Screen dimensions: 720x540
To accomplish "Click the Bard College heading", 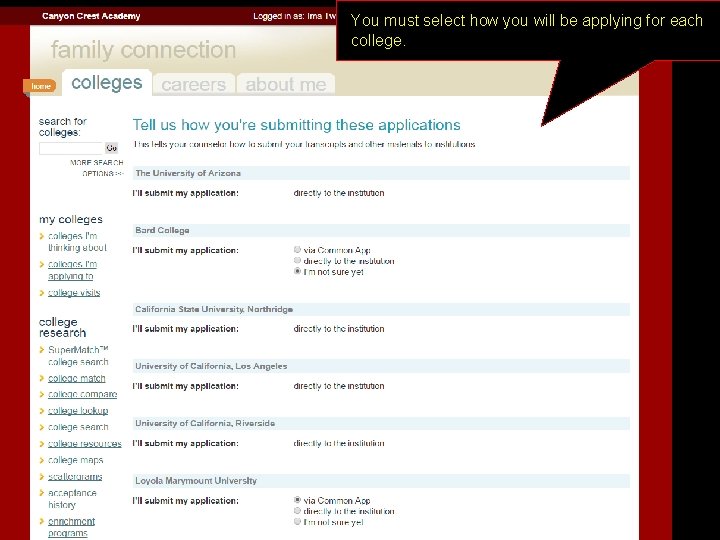I will point(162,230).
